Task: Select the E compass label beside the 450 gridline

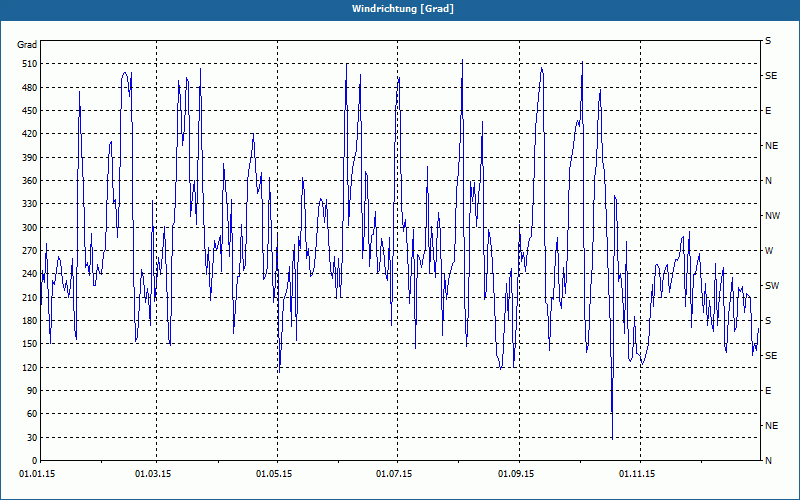Action: click(768, 111)
